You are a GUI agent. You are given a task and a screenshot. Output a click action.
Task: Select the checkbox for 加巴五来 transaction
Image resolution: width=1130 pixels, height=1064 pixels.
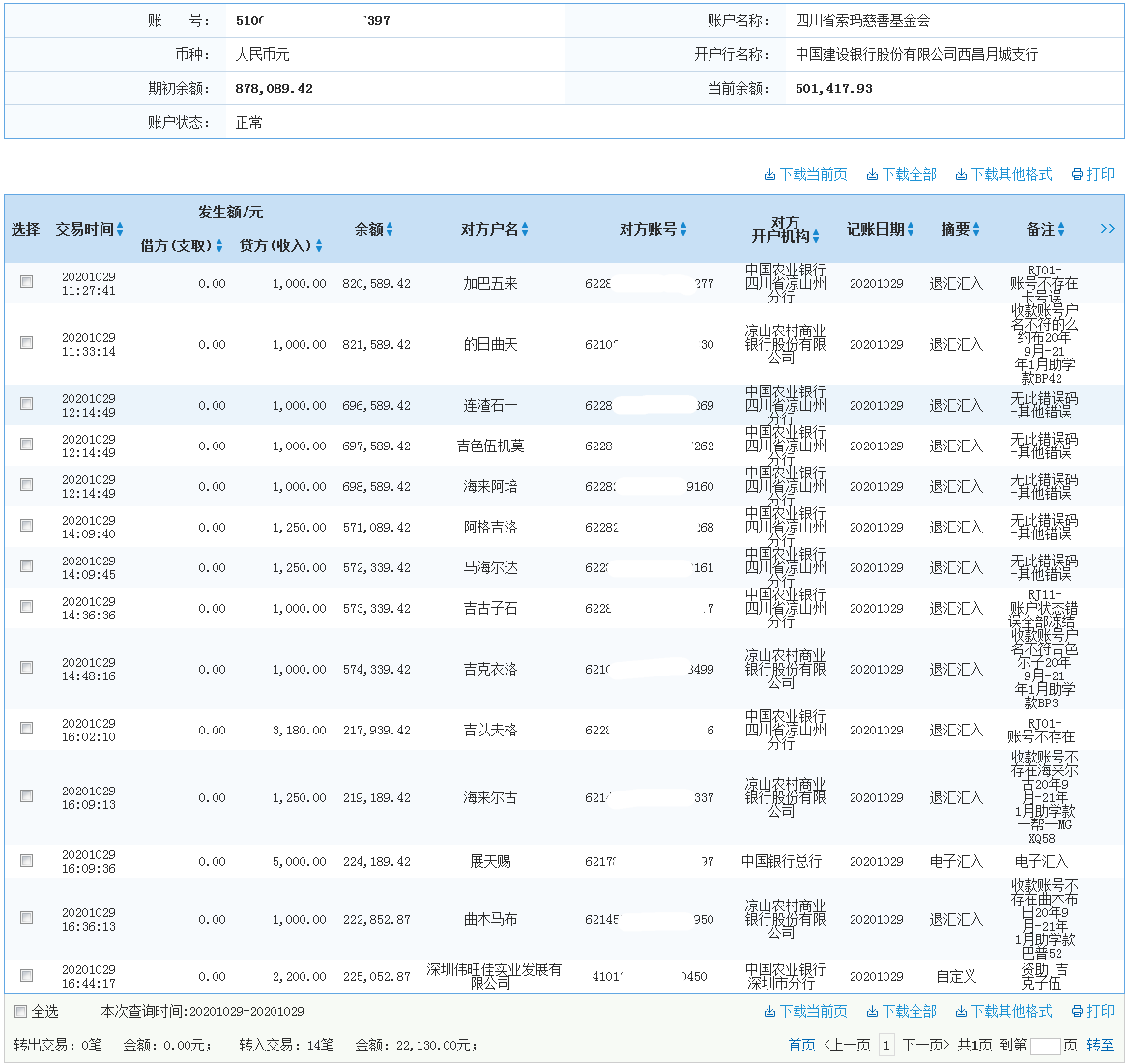(x=25, y=283)
